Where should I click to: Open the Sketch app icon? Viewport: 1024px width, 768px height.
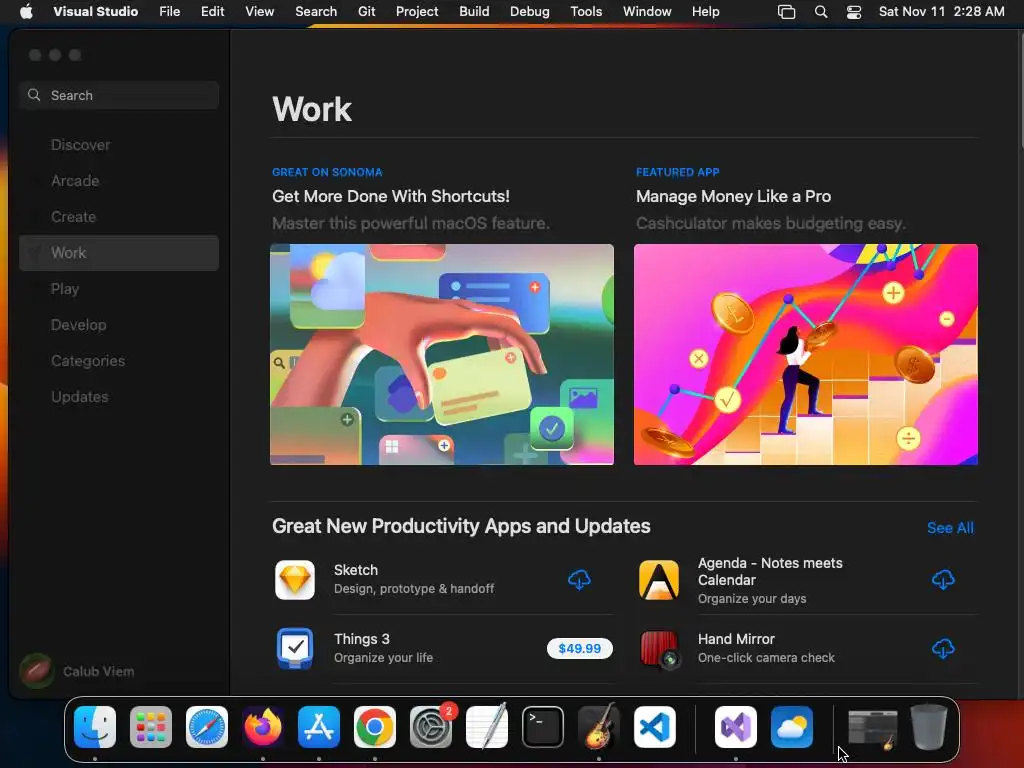(295, 580)
